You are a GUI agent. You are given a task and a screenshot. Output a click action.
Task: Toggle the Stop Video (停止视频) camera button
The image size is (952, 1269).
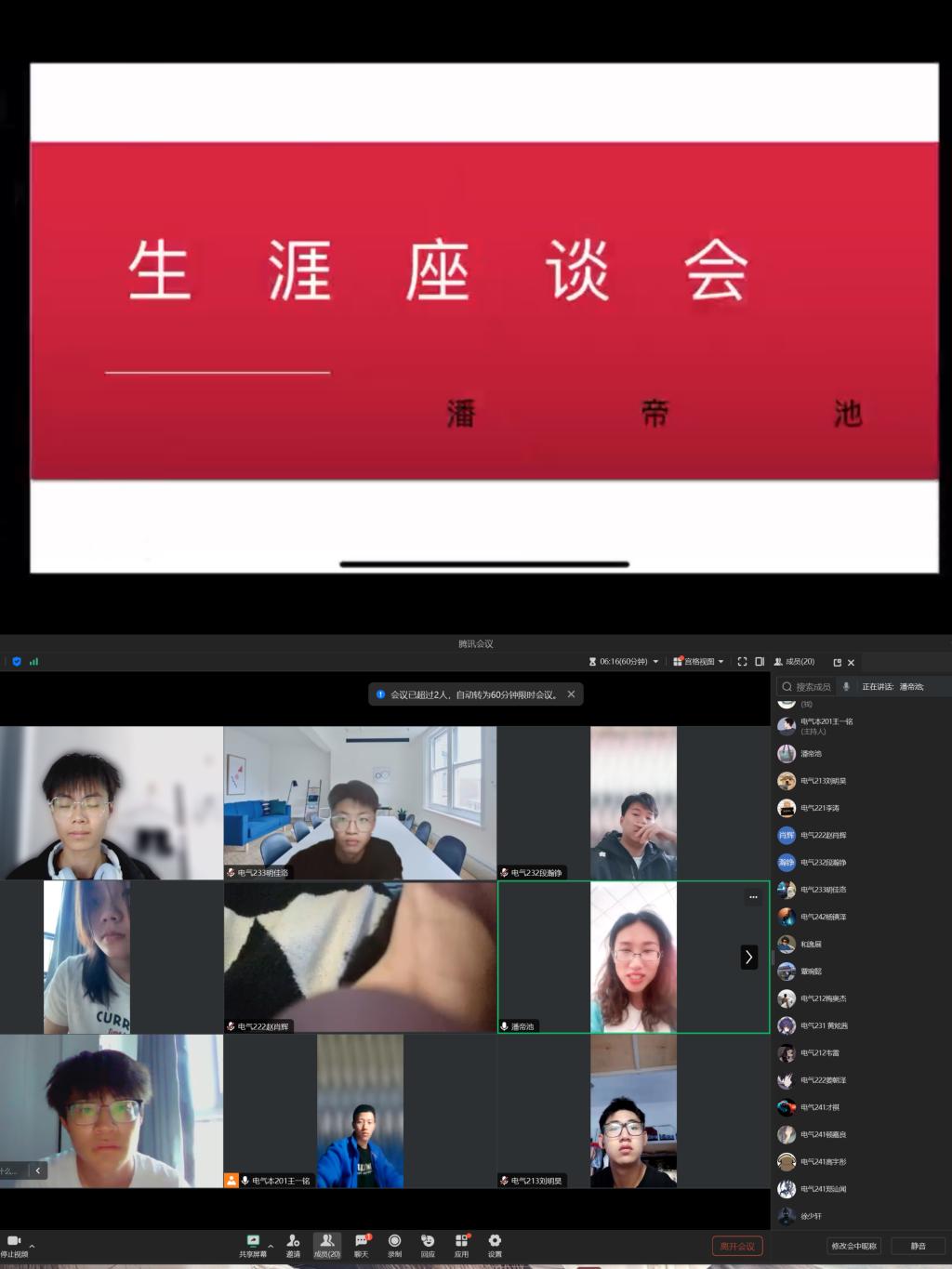[x=14, y=1242]
